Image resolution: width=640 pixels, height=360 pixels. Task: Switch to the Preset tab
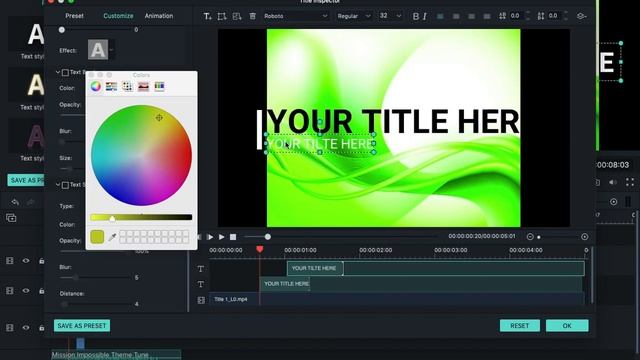point(74,16)
